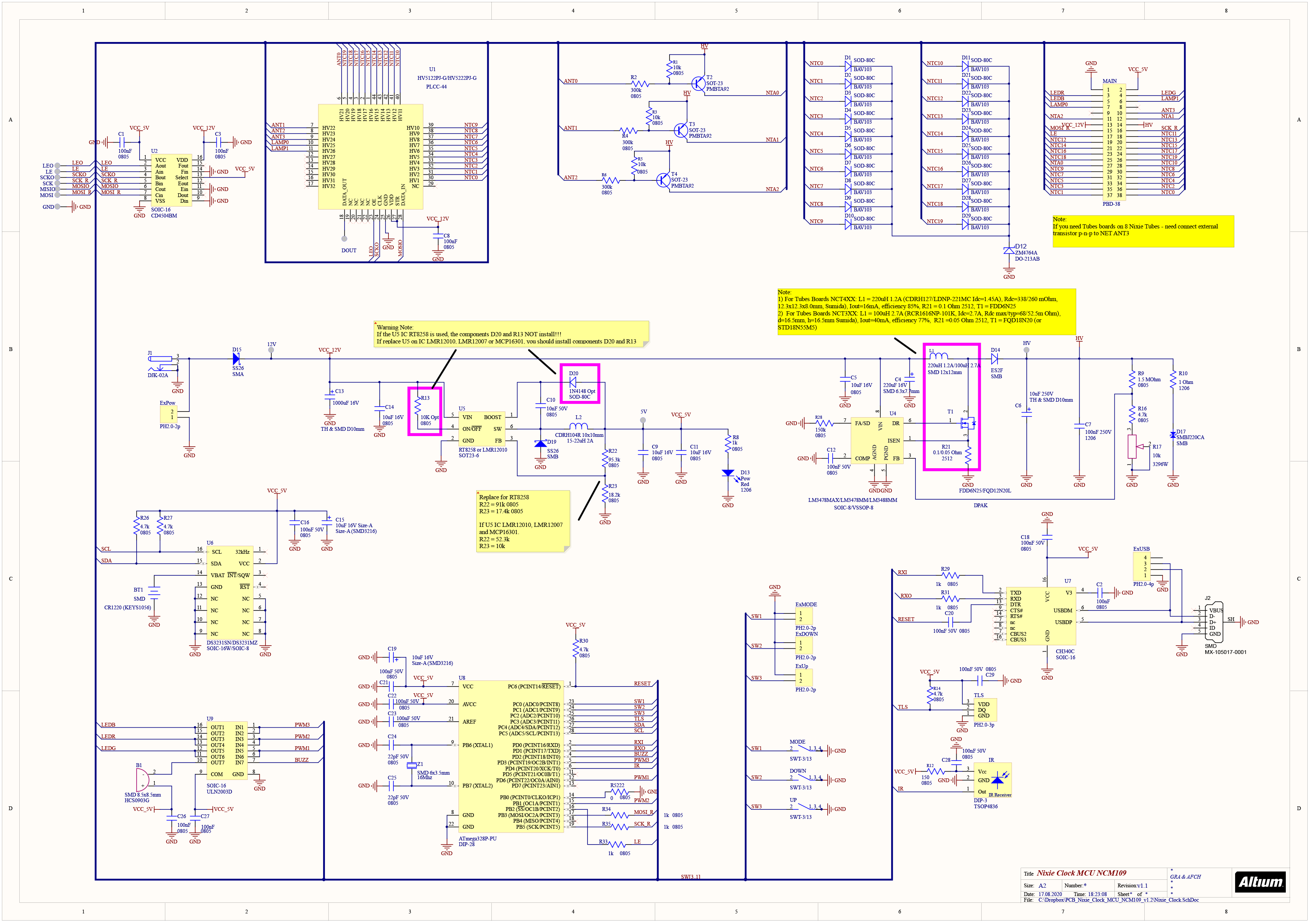1310x924 pixels.
Task: Select the R13 10K Opt resistor
Action: 418,405
